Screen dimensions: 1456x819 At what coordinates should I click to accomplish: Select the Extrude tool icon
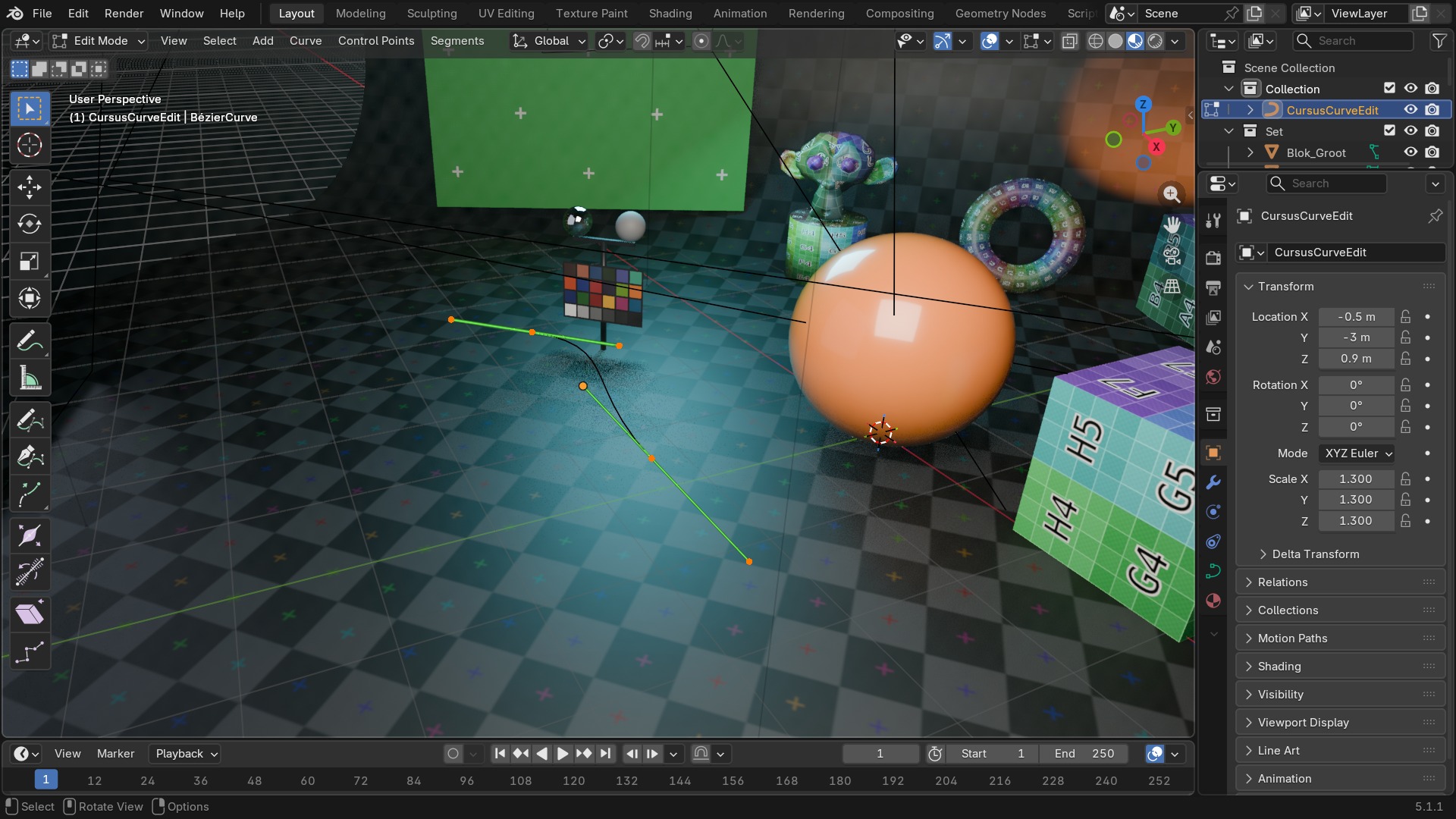[x=30, y=494]
